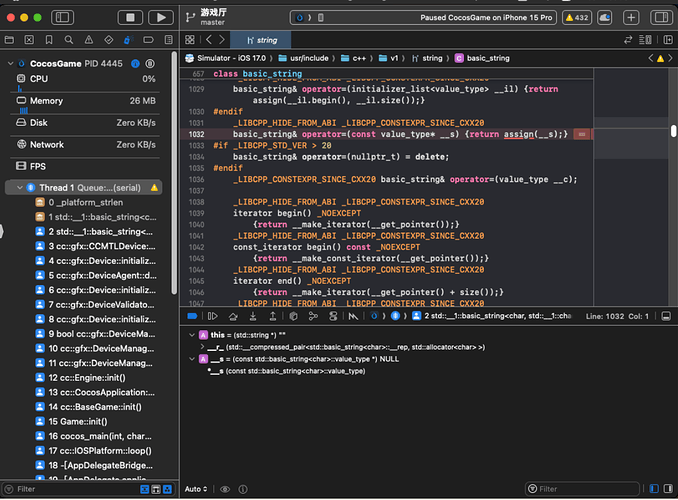Open the Debug Memory Graph button
This screenshot has width=678, height=500.
pyautogui.click(x=313, y=316)
